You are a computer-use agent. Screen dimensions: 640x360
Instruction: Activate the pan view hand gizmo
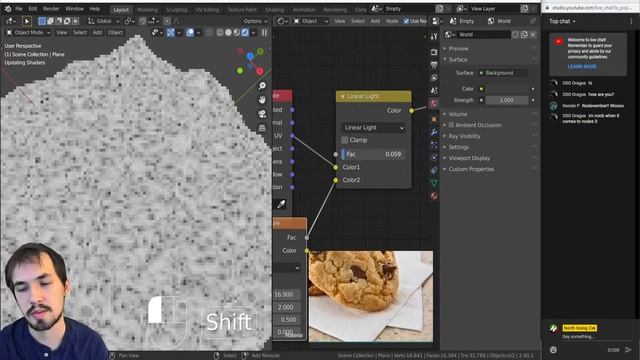262,100
